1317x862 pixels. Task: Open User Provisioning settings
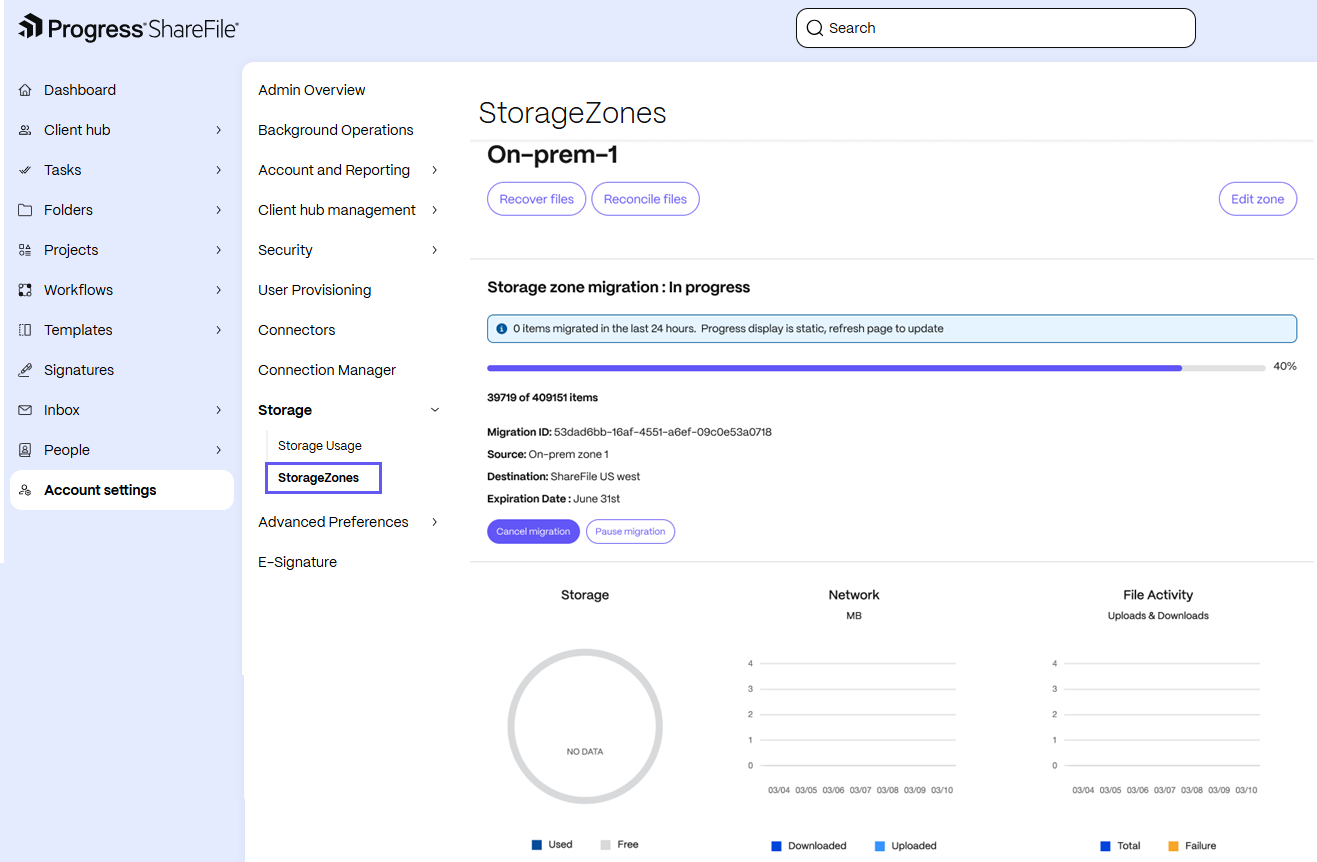point(315,290)
